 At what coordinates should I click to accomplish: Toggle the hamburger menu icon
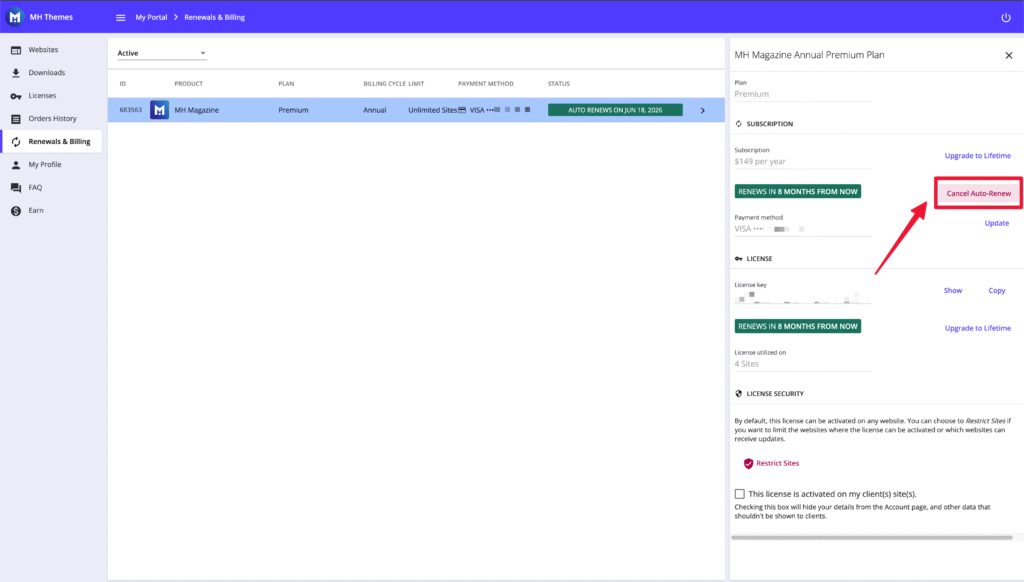(x=121, y=18)
